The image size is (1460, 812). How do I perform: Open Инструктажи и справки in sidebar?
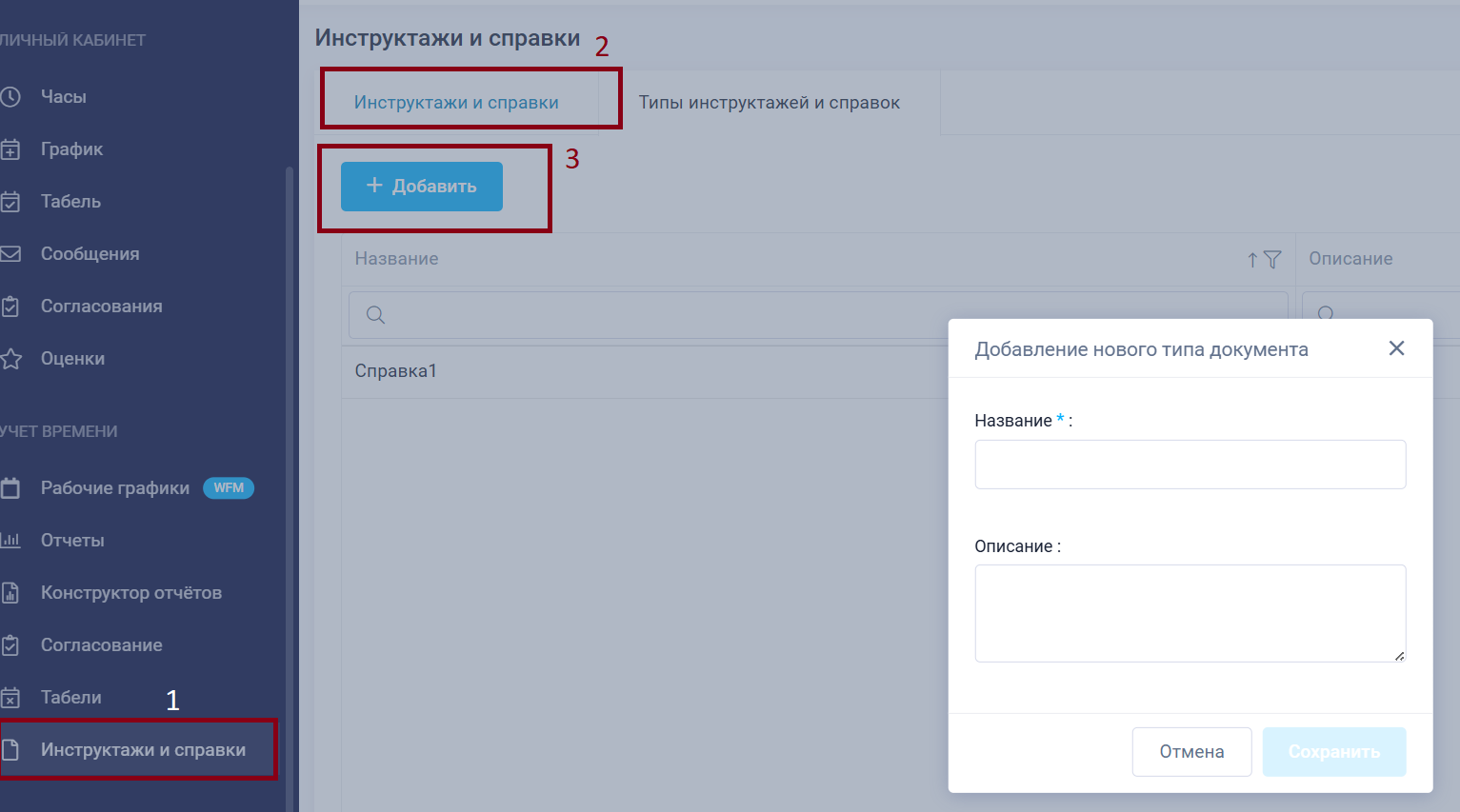143,750
